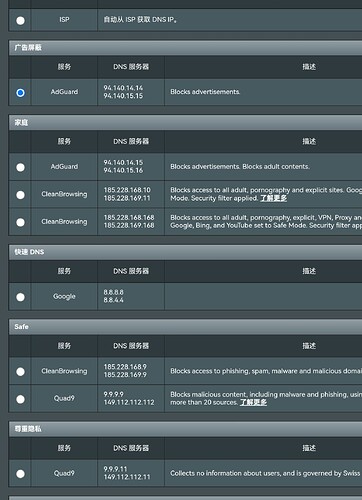Screen dimensions: 362x500
Task: Click 描述 column header in 快速 DNS section
Action: [309, 271]
